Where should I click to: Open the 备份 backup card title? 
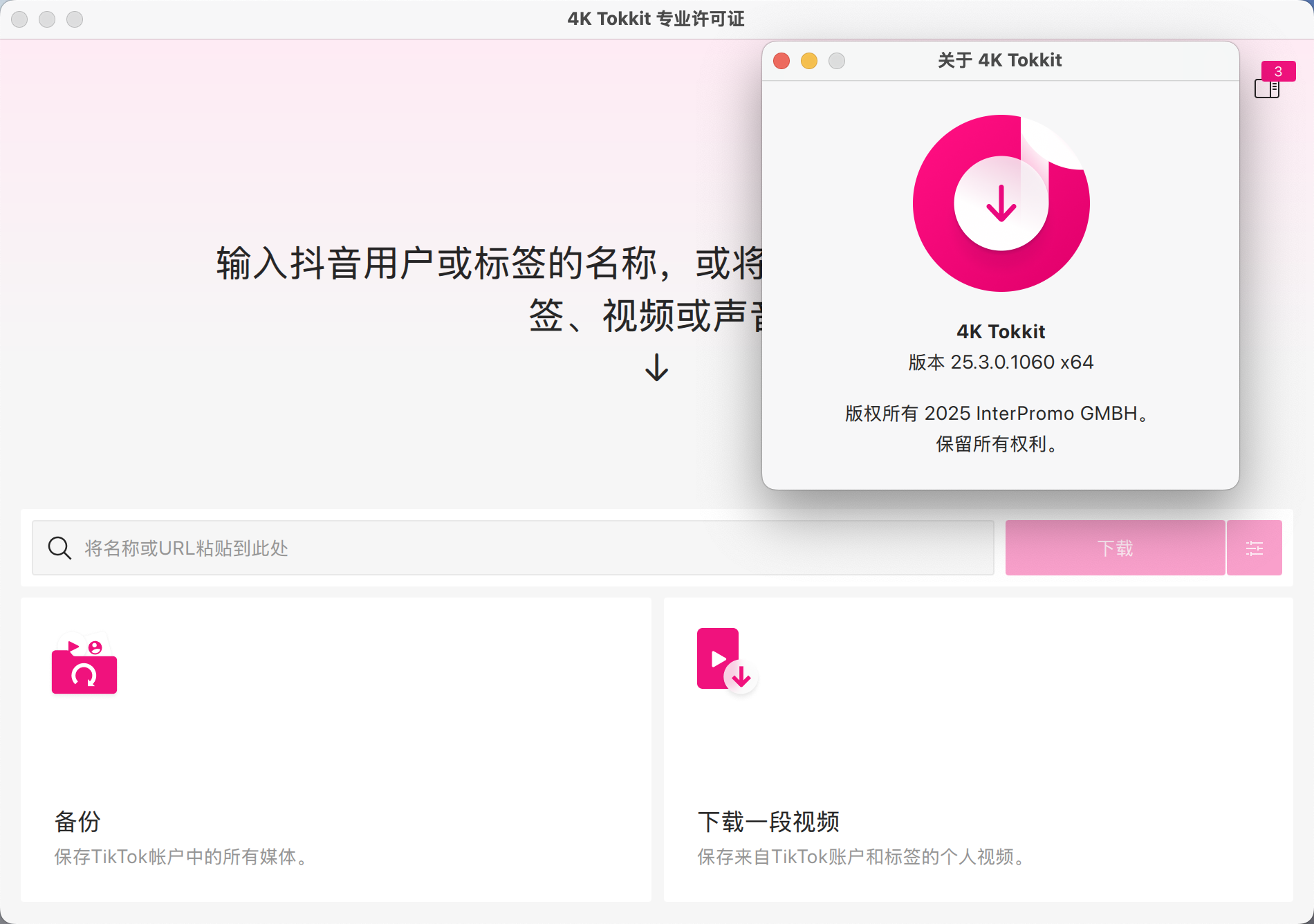point(77,822)
